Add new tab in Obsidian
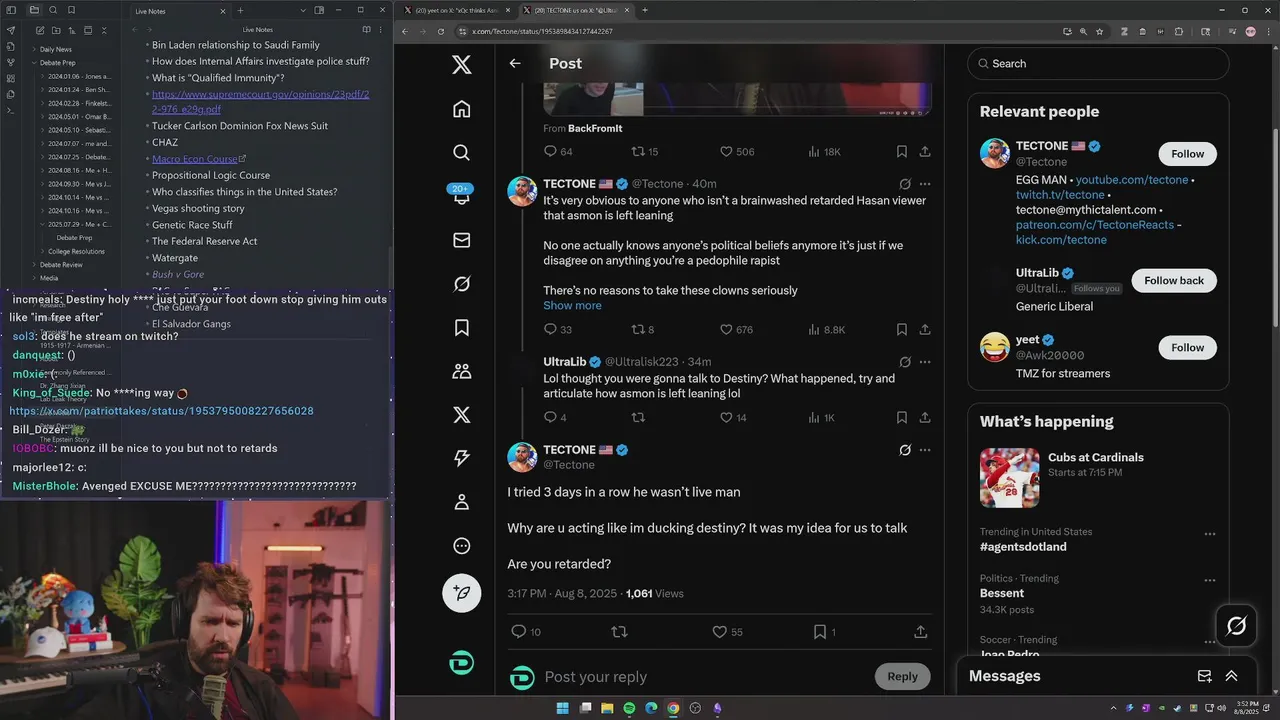The width and height of the screenshot is (1280, 720). tap(240, 10)
